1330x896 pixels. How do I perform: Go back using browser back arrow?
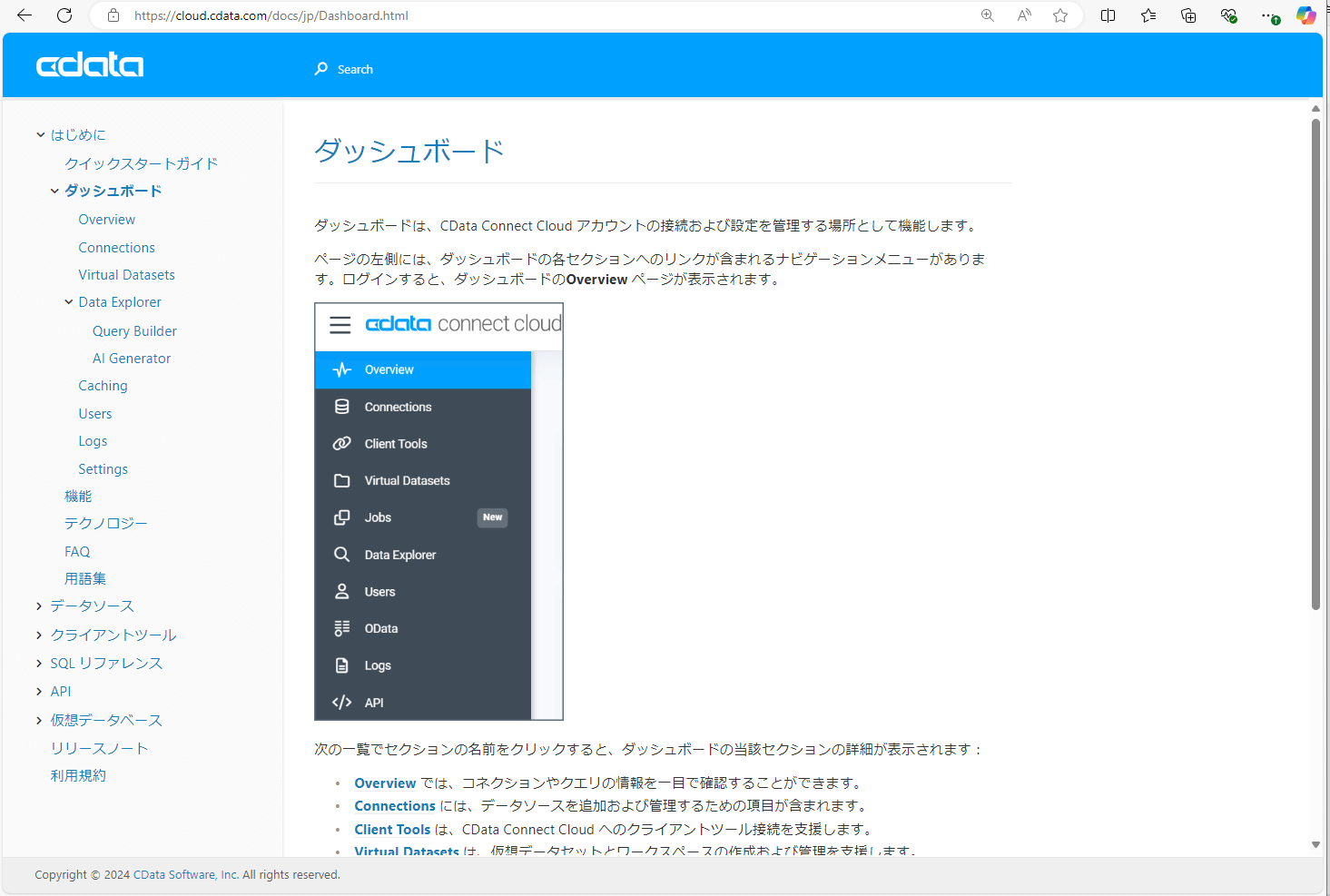click(x=25, y=15)
